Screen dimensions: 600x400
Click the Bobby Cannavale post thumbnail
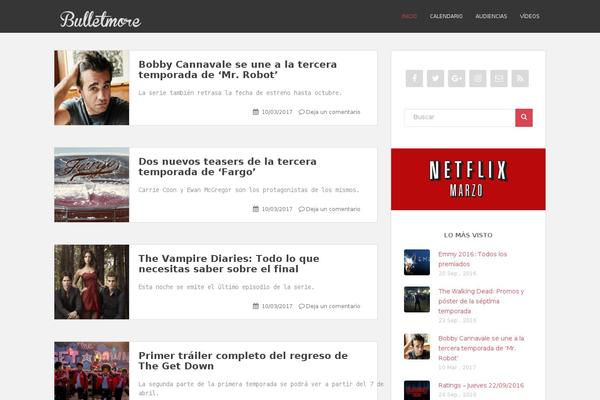pos(92,88)
